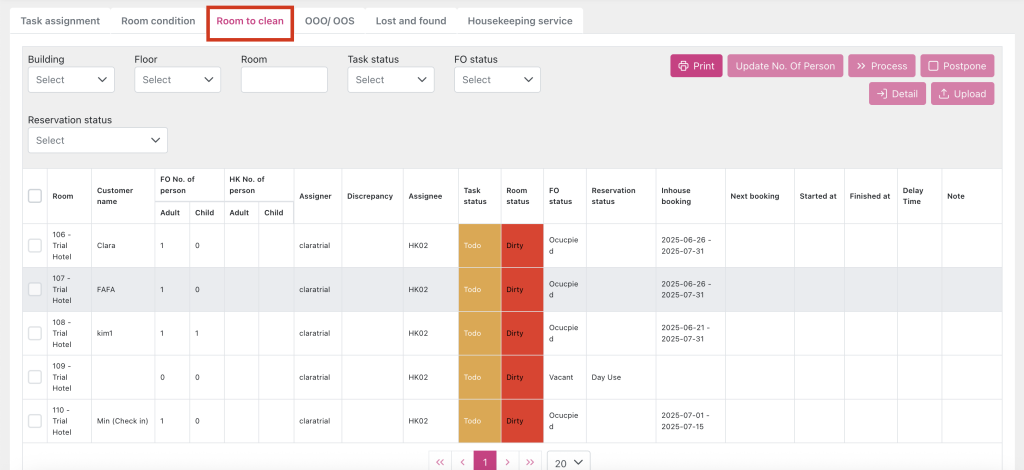
Task: Go to the first page of results
Action: 440,462
